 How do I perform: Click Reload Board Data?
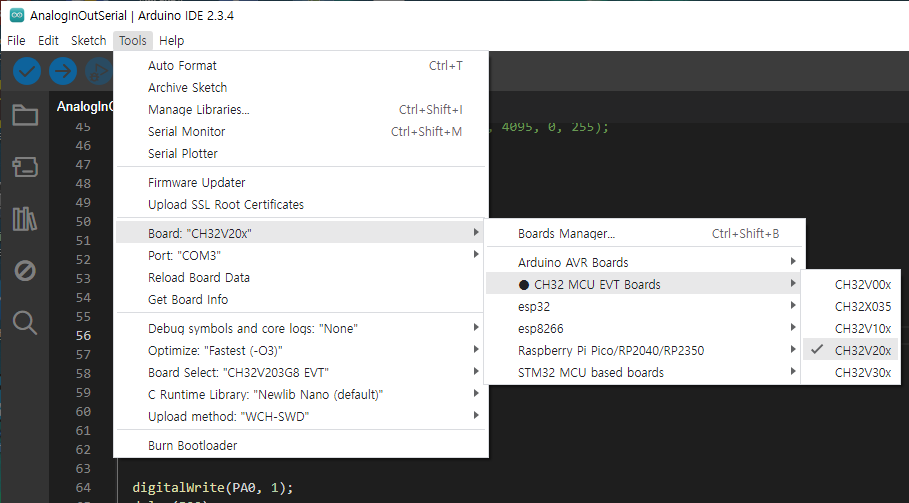tap(301, 278)
